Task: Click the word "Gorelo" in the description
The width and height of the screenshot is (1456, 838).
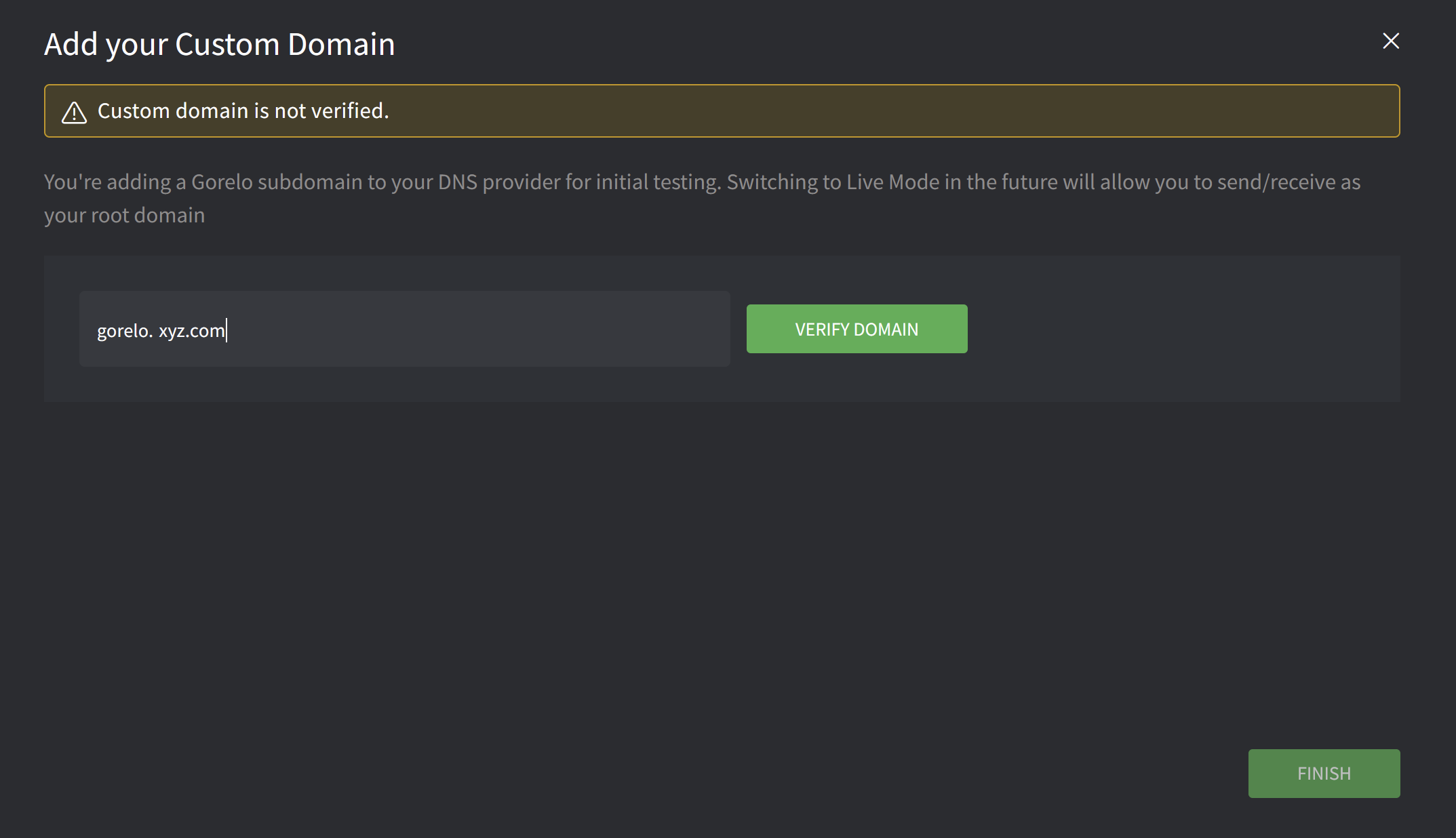Action: tap(222, 182)
